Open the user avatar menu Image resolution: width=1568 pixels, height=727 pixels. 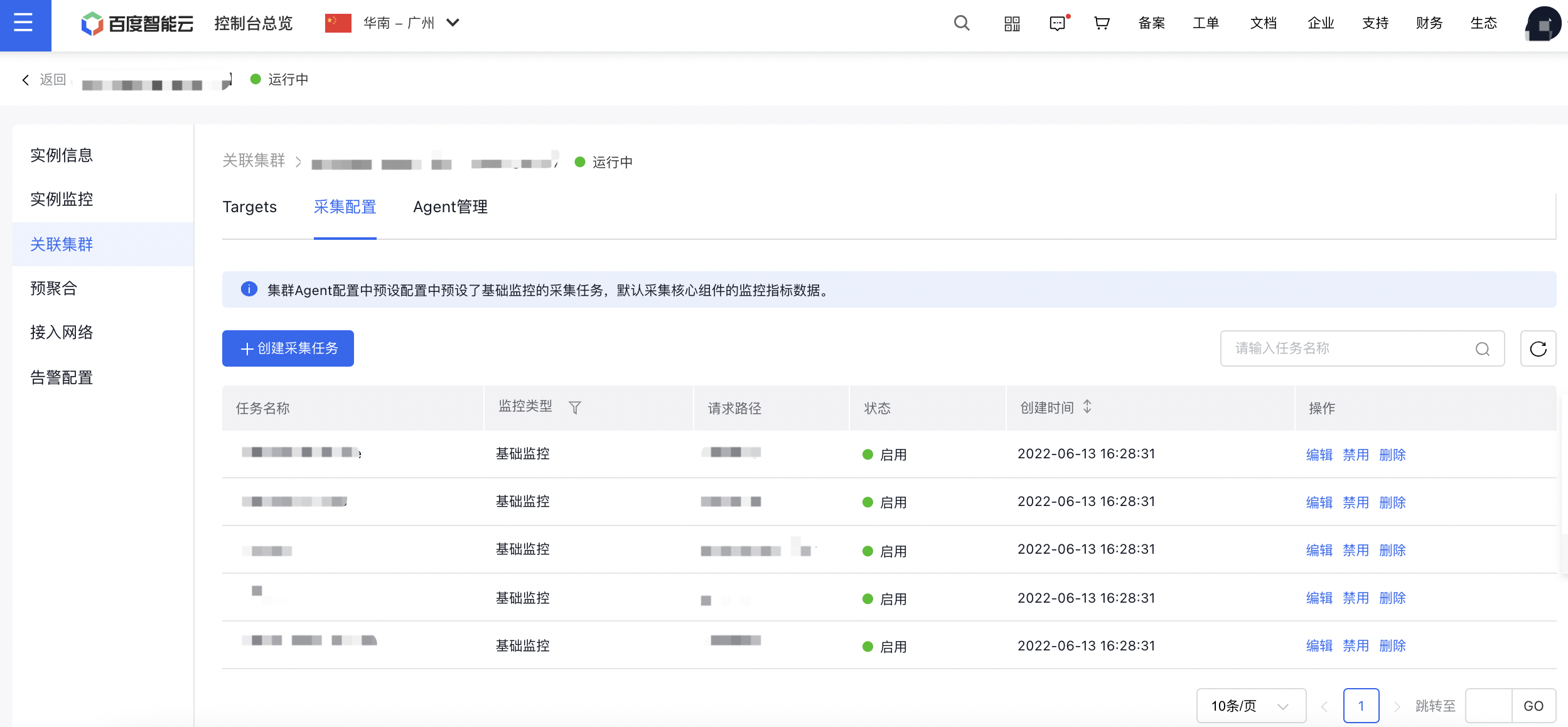1543,24
